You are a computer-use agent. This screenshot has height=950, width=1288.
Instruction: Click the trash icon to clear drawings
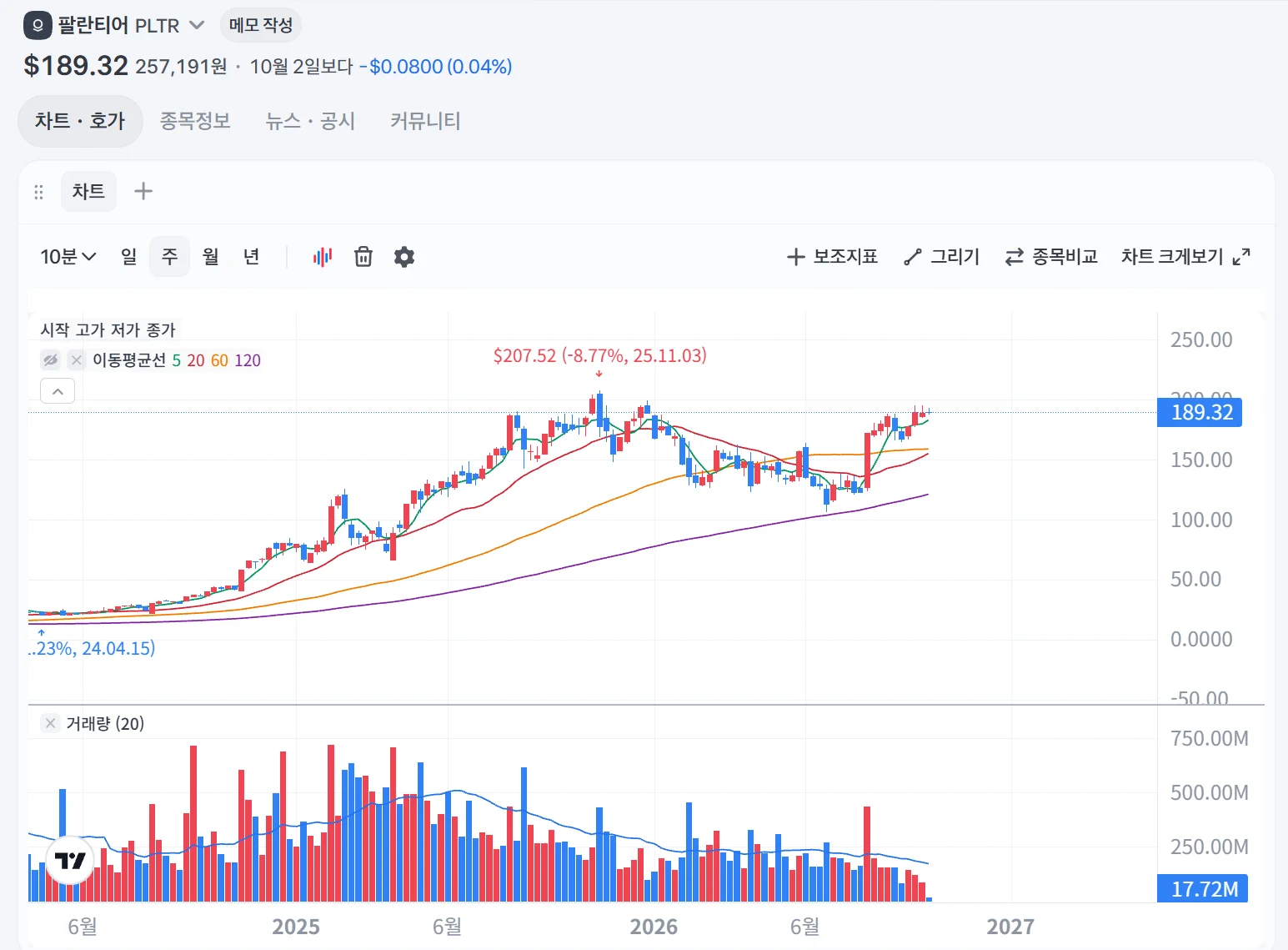point(363,257)
